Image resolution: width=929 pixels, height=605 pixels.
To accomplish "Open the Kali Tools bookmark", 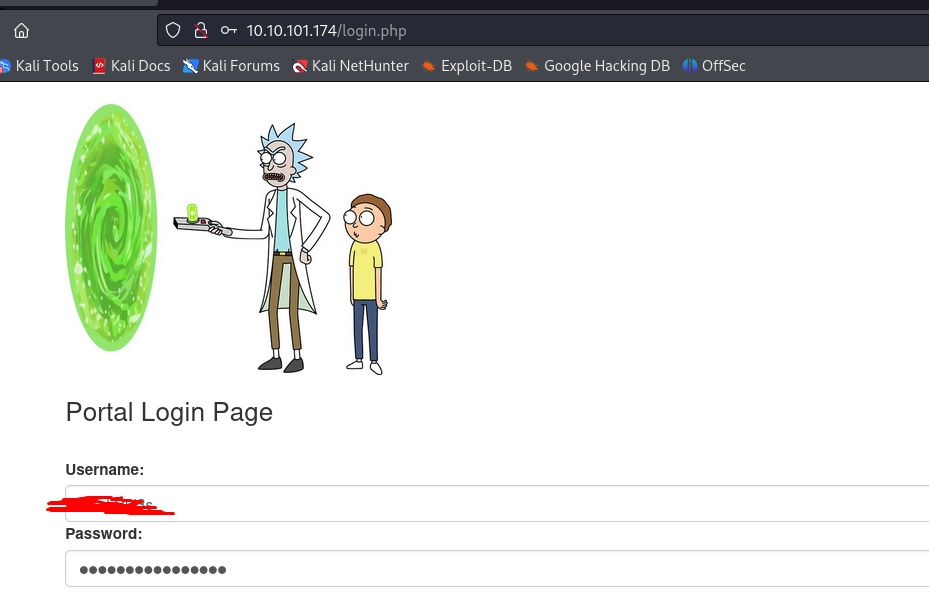I will coord(46,66).
